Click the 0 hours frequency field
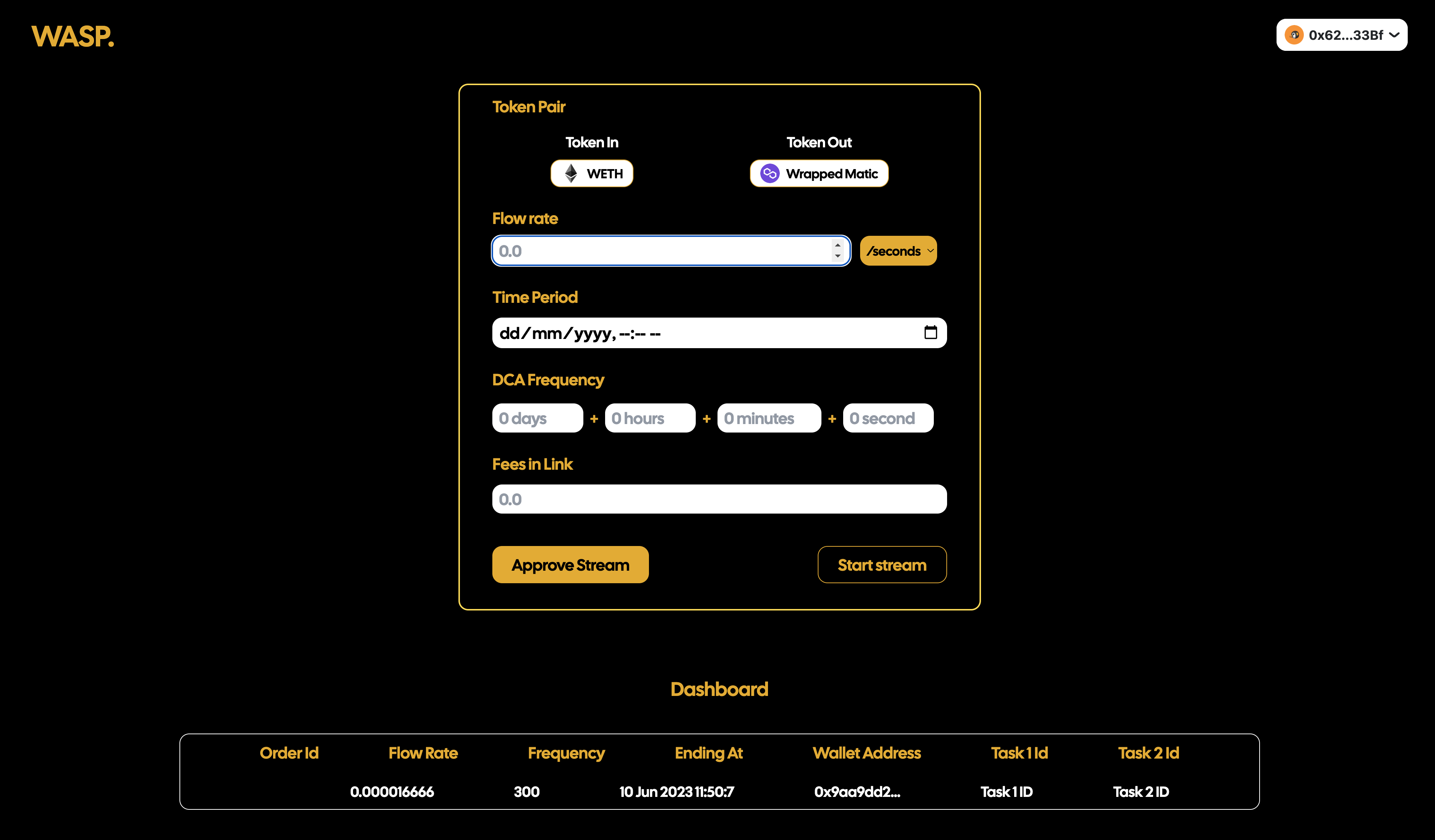The width and height of the screenshot is (1435, 840). tap(650, 418)
